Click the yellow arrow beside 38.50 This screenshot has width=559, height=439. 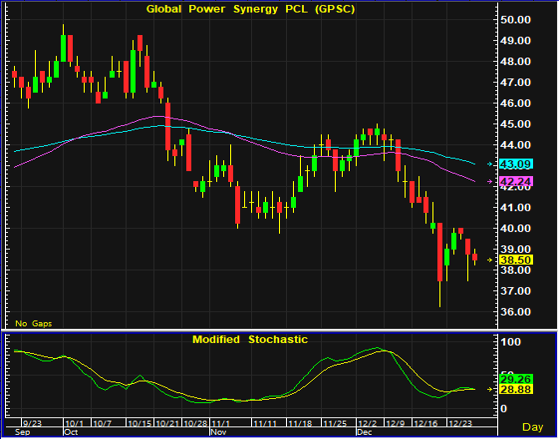(490, 260)
